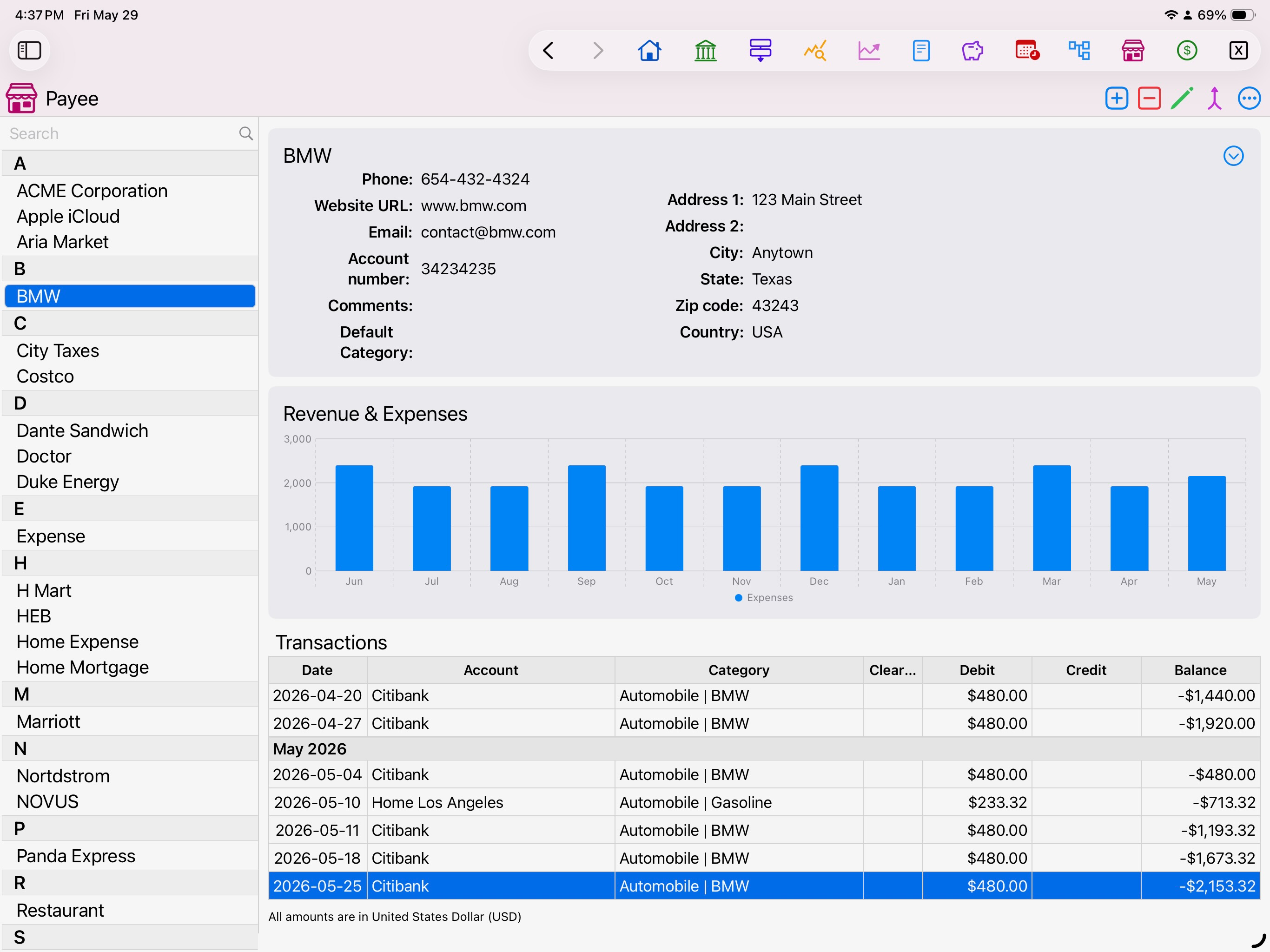Open the blue document icon
The image size is (1270, 952).
921,51
